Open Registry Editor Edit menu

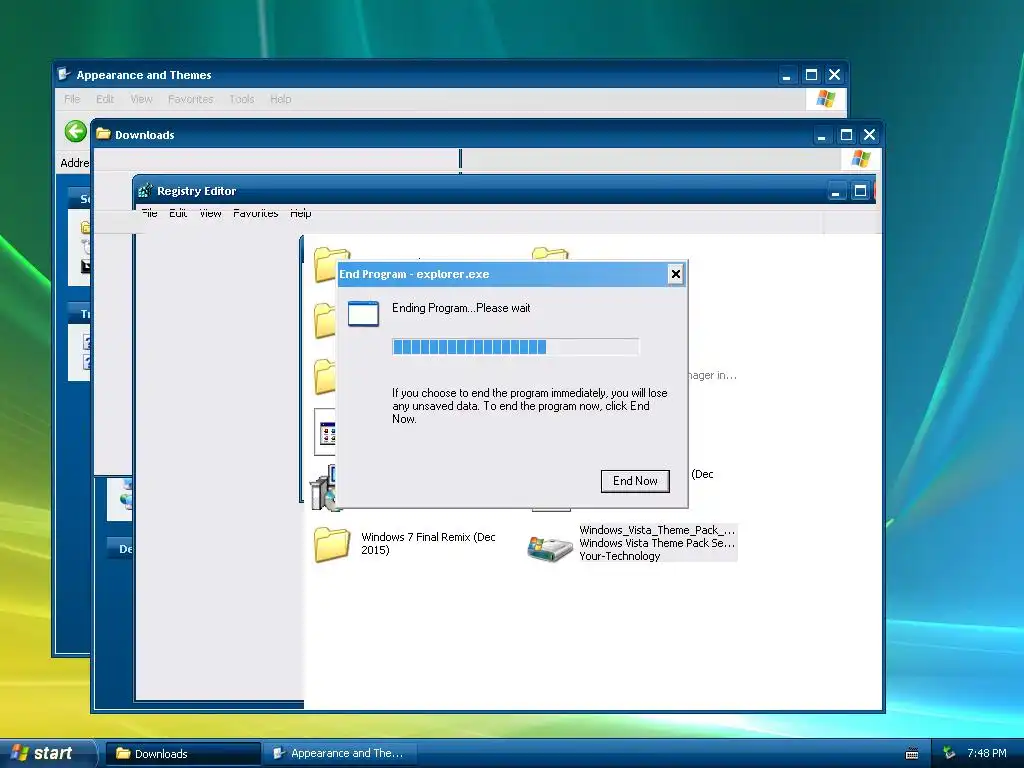[x=178, y=213]
